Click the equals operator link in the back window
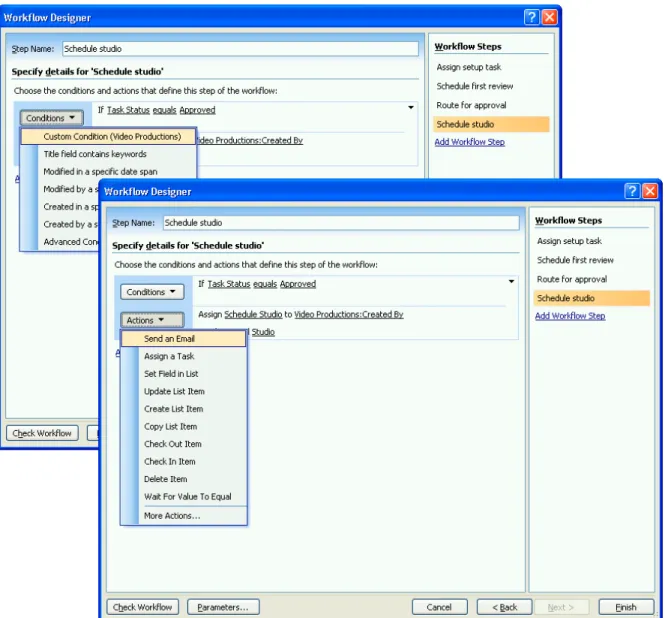 click(x=165, y=110)
